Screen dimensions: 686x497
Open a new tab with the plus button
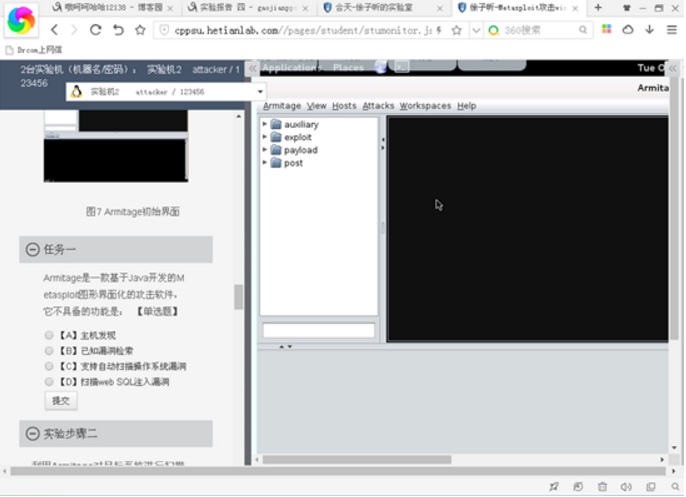tap(598, 7)
